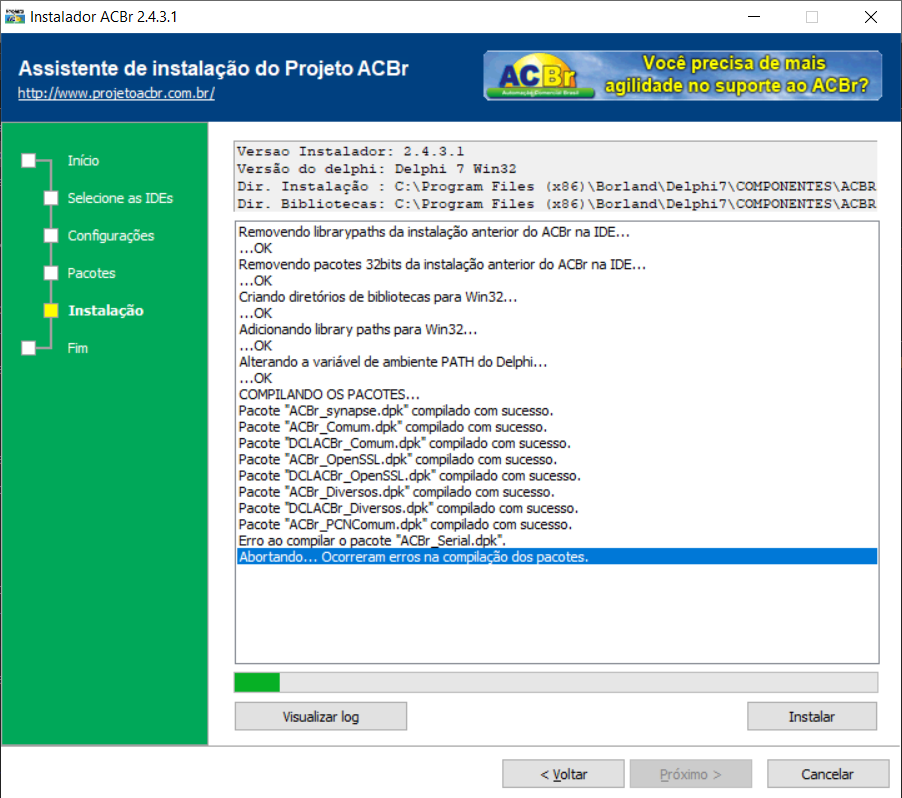Select the highlighted 'Abortando...' log line
Viewport: 902px width, 798px height.
pyautogui.click(x=557, y=556)
